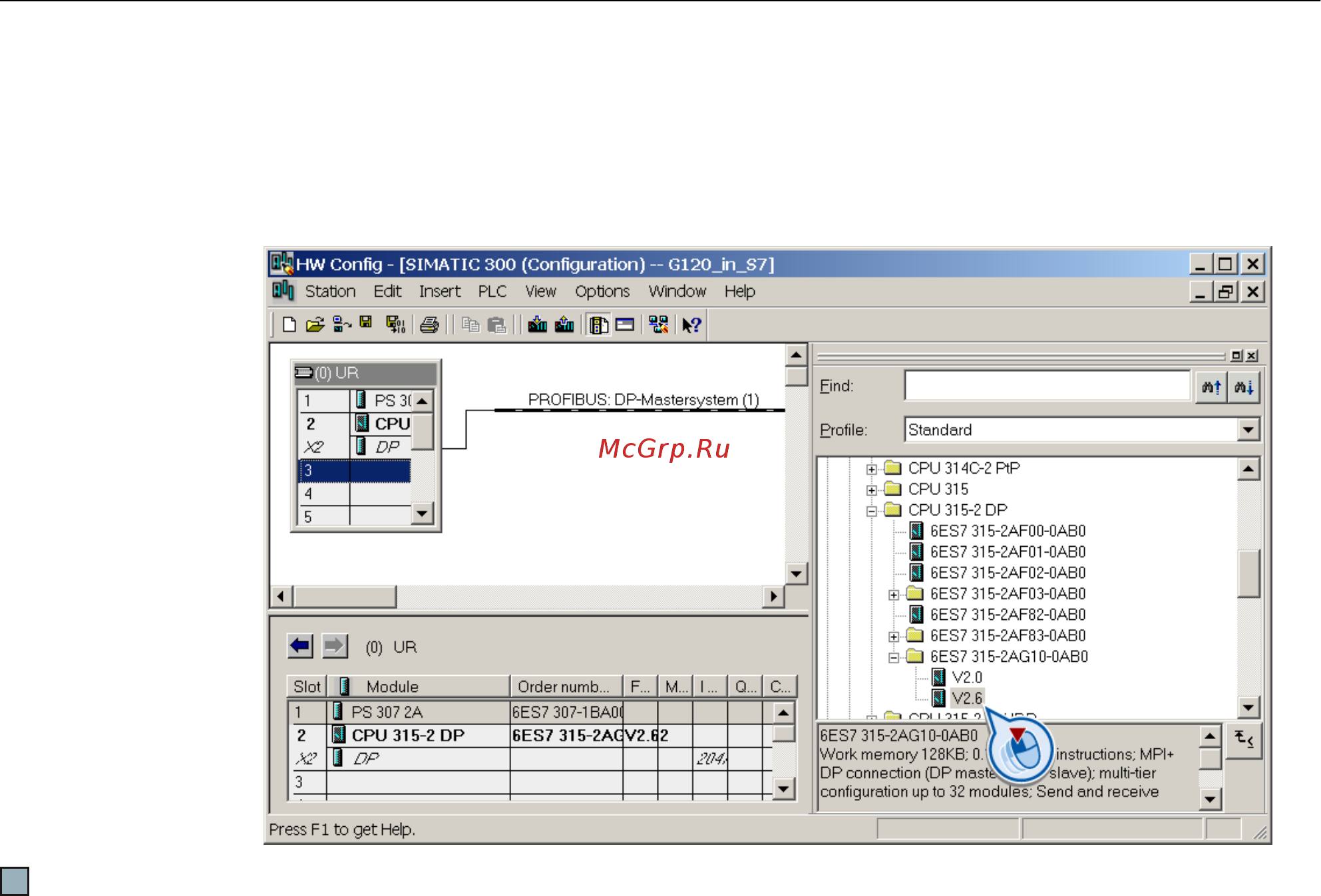Select catalog item 6ES7 315-2AF01-0AB0
Viewport: 1321px width, 896px height.
click(1008, 552)
